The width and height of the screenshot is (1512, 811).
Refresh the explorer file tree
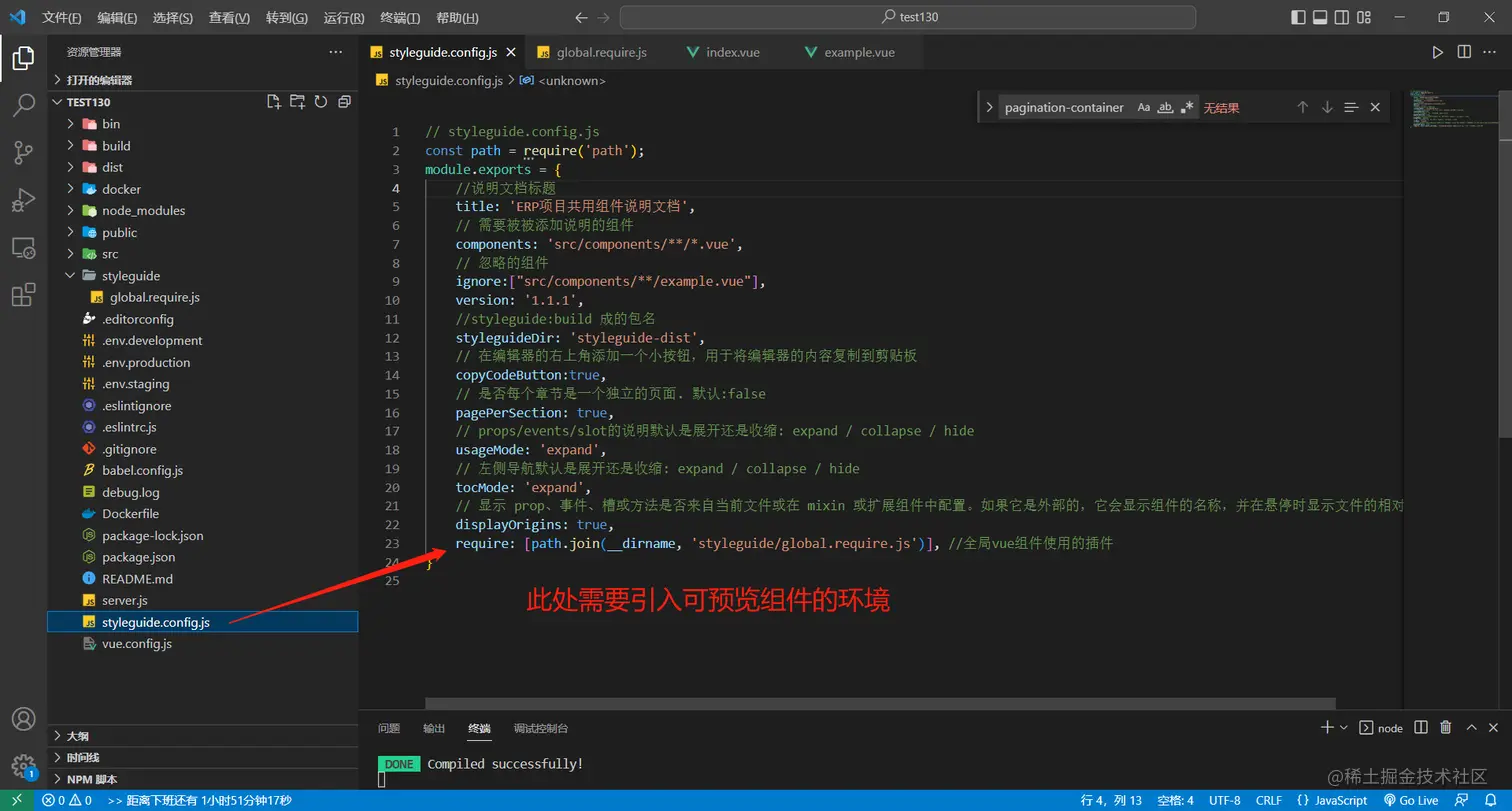pyautogui.click(x=321, y=102)
